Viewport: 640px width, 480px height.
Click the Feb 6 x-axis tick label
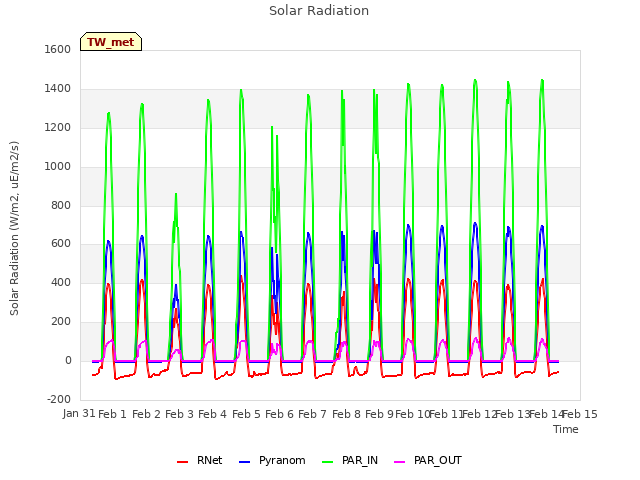click(x=279, y=414)
